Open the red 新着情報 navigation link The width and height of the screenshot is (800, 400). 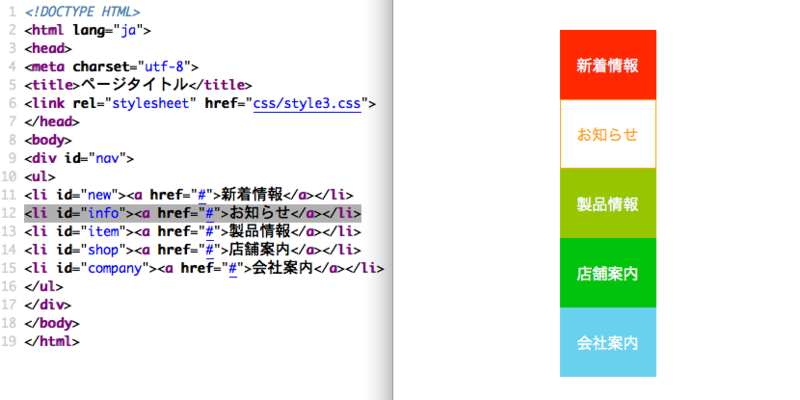[x=608, y=65]
